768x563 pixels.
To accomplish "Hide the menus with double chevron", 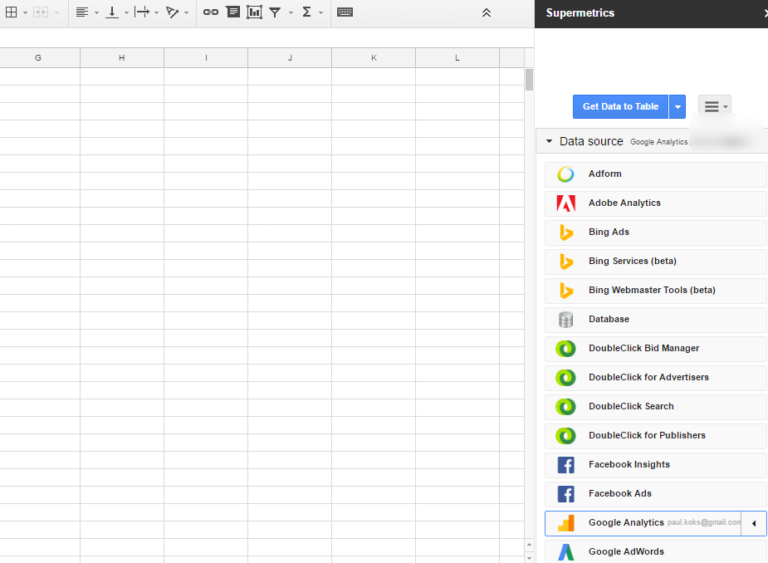I will click(x=486, y=13).
